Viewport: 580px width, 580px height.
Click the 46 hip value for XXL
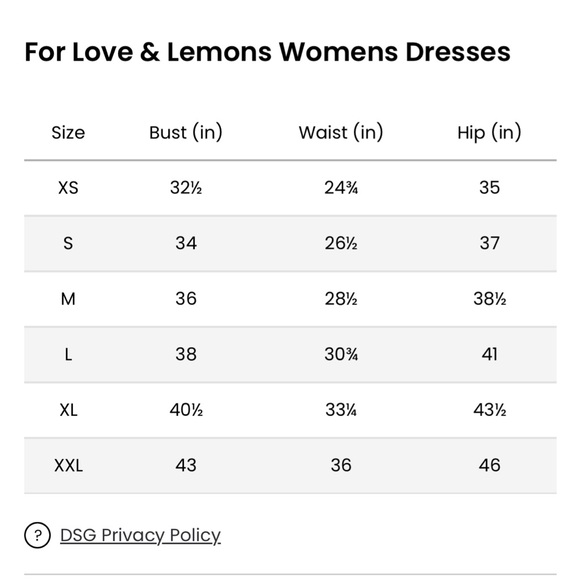point(489,465)
